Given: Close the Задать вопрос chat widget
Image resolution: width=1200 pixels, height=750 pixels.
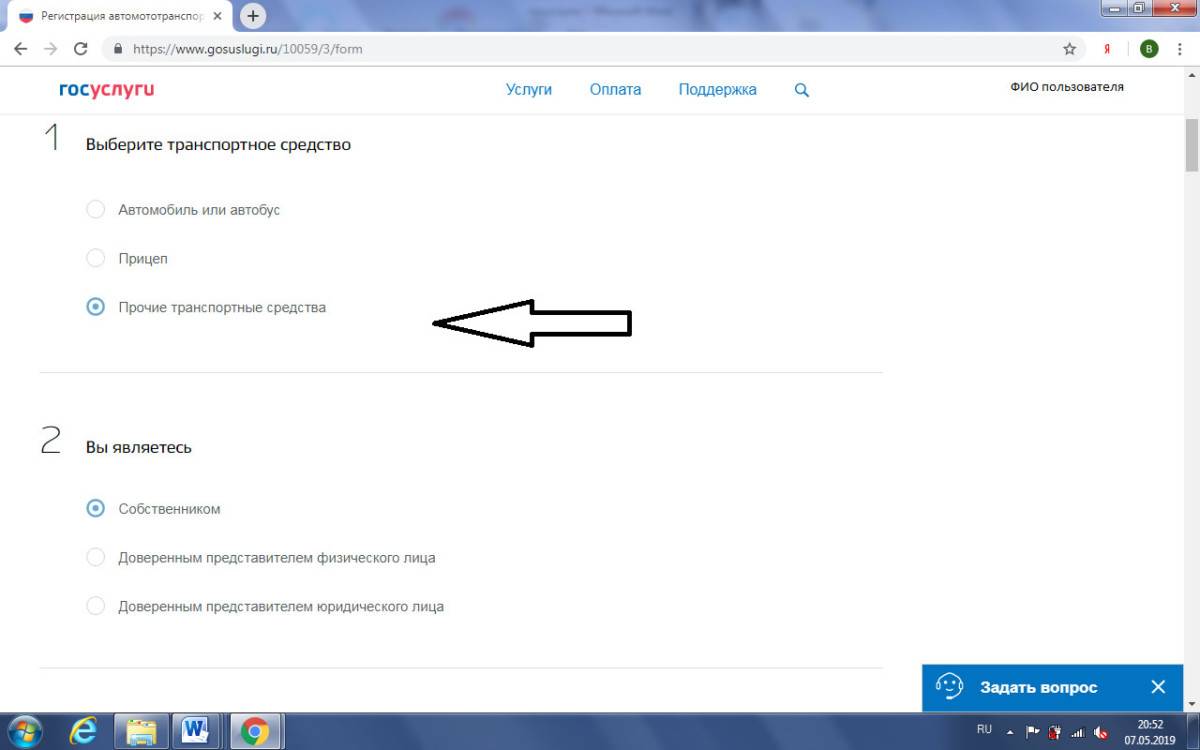Looking at the screenshot, I should (1157, 687).
